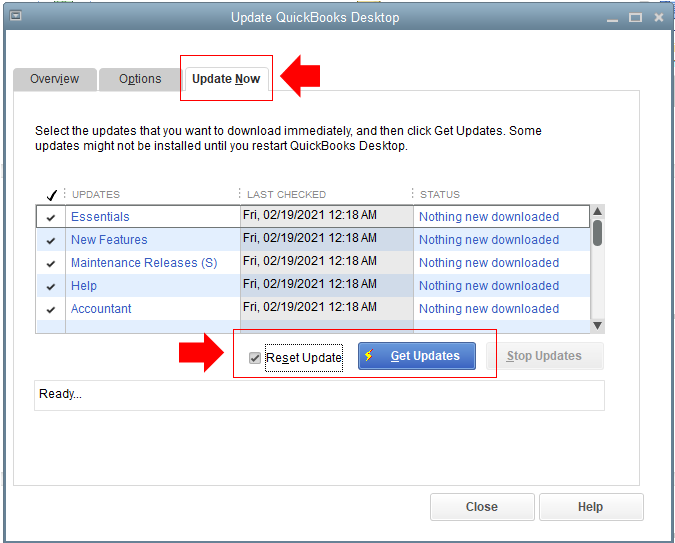Click the Accountant last checked date cell

coord(327,308)
